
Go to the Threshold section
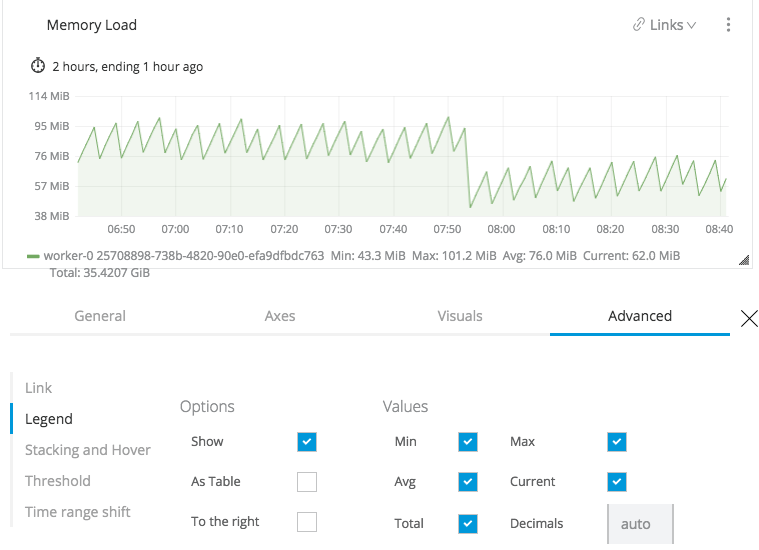pyautogui.click(x=58, y=481)
